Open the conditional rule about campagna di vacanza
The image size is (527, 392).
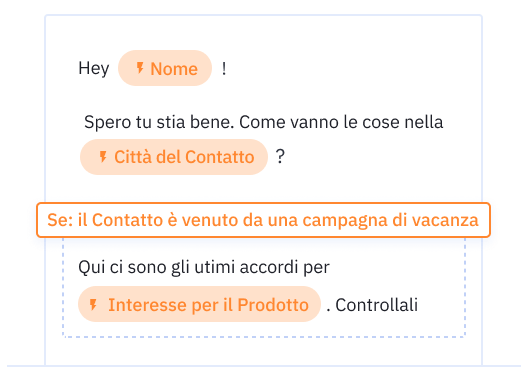(x=264, y=220)
